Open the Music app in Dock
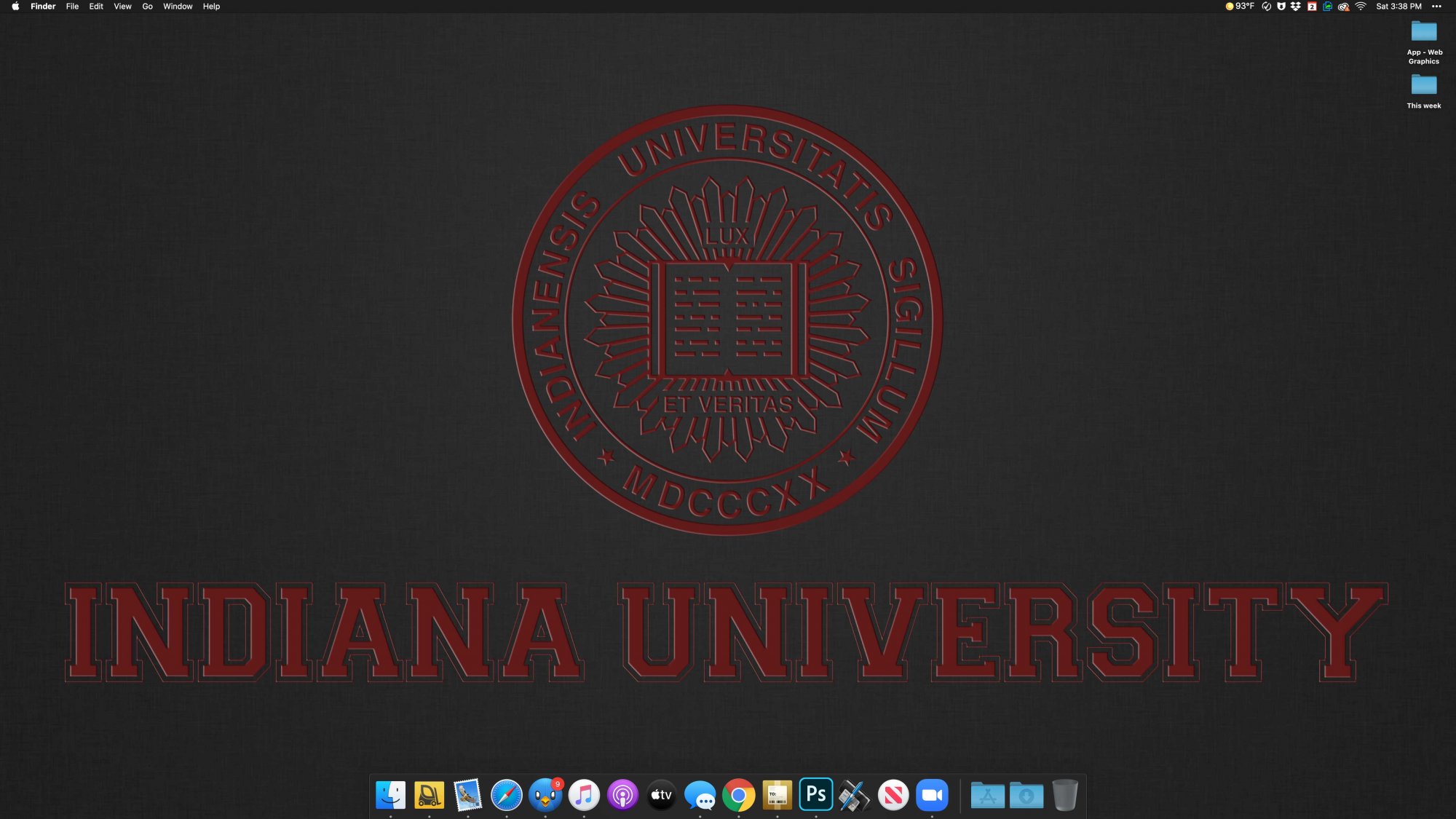The width and height of the screenshot is (1456, 819). pos(584,795)
